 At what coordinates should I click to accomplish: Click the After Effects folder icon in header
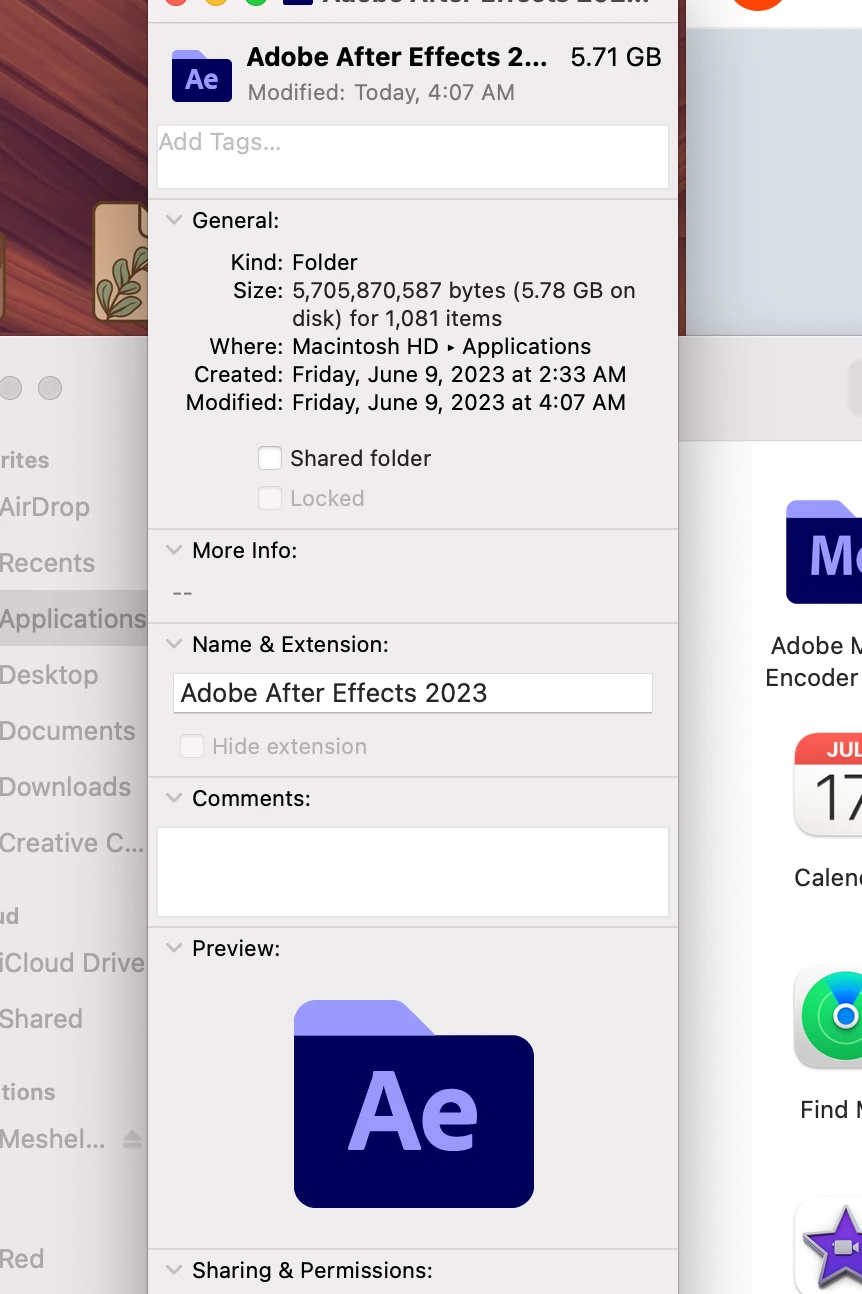[x=201, y=76]
